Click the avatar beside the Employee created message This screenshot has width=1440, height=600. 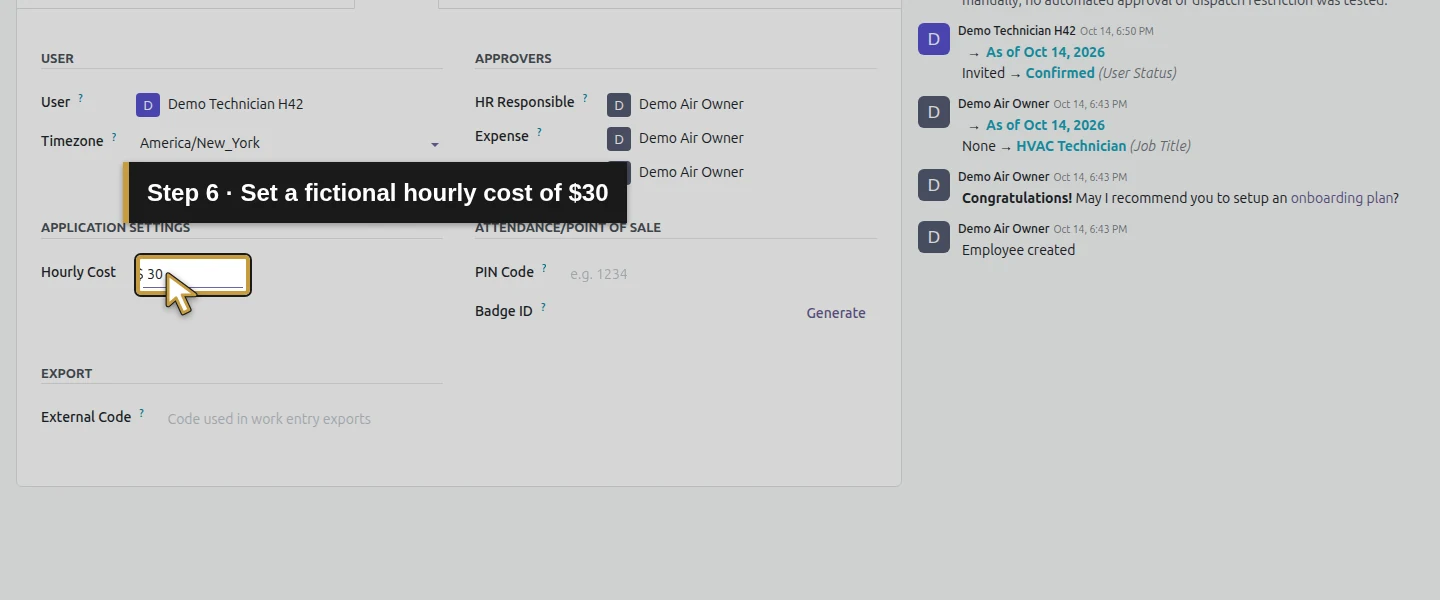(934, 237)
